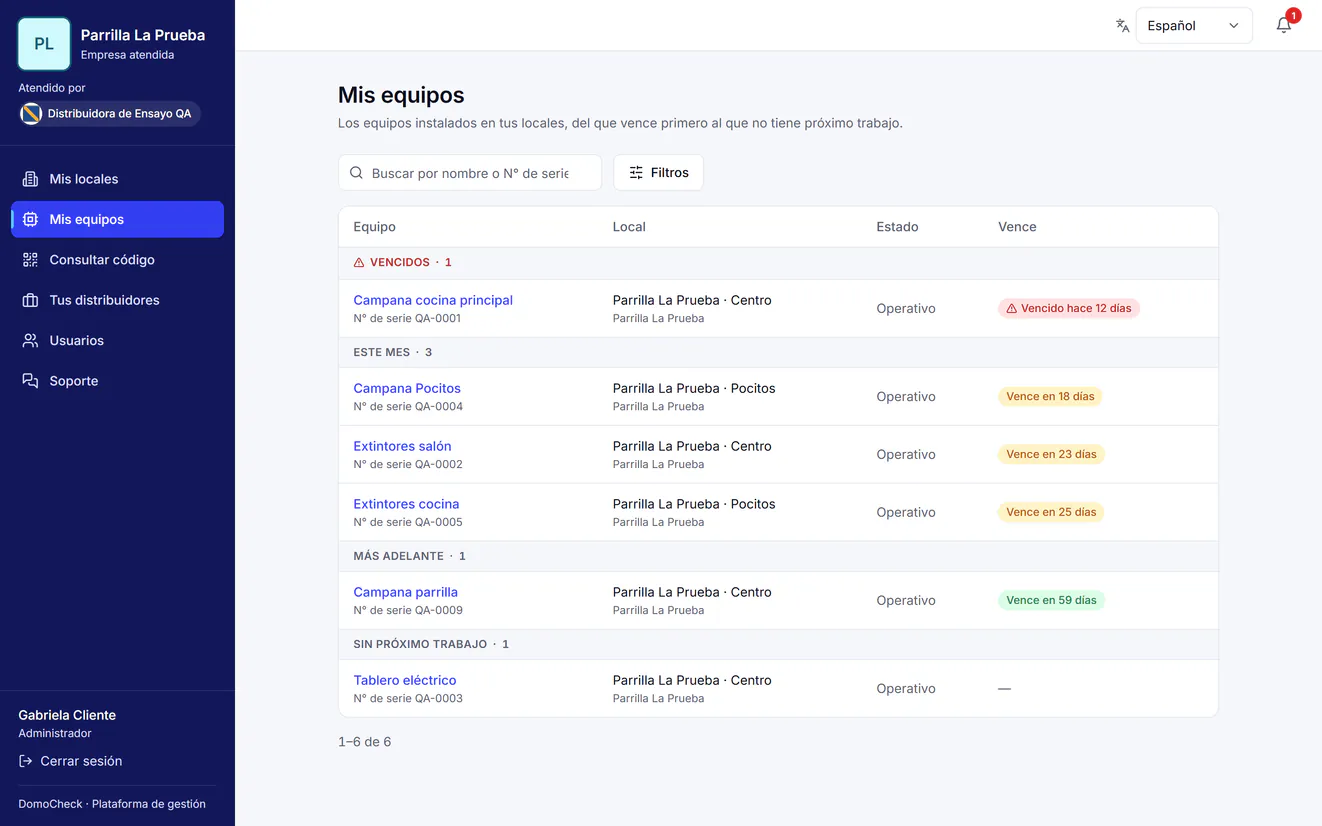
Task: Open the Extintores cocina link
Action: tap(406, 504)
